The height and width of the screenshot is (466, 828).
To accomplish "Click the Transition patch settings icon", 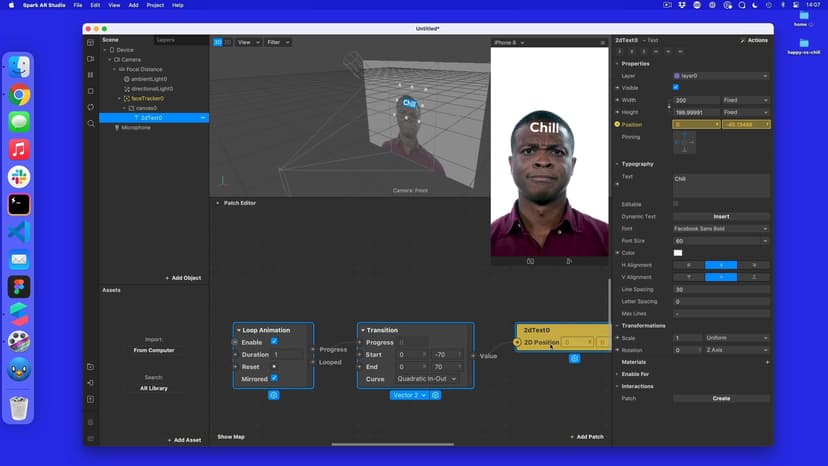I will (x=436, y=395).
